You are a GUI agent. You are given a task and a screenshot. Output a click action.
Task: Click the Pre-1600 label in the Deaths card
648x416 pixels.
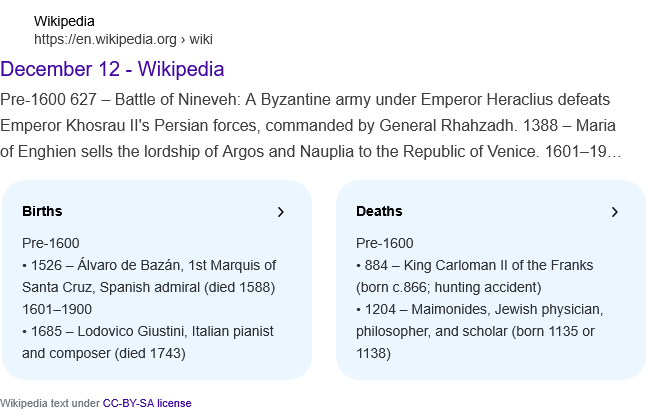[x=384, y=243]
